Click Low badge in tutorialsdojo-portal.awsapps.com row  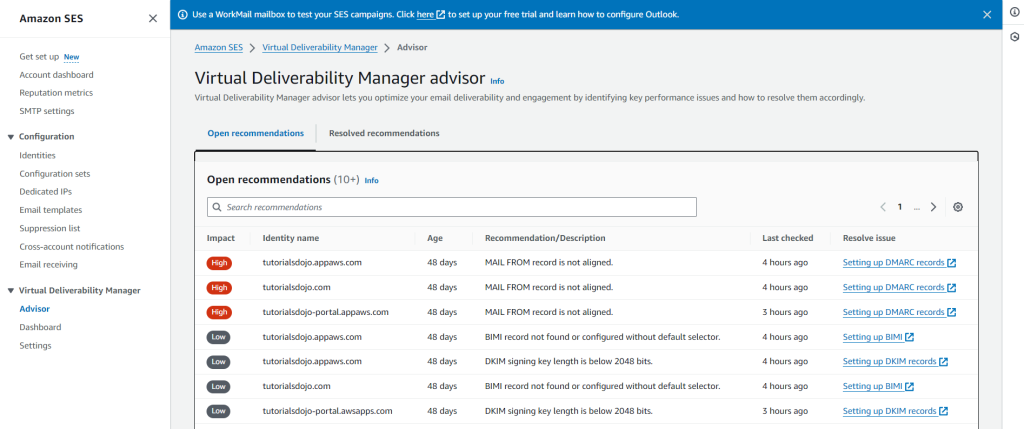[x=219, y=411]
